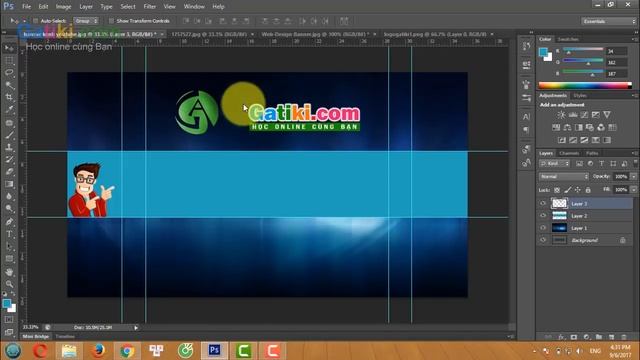Open the Auto-Select Group dropdown

point(86,21)
